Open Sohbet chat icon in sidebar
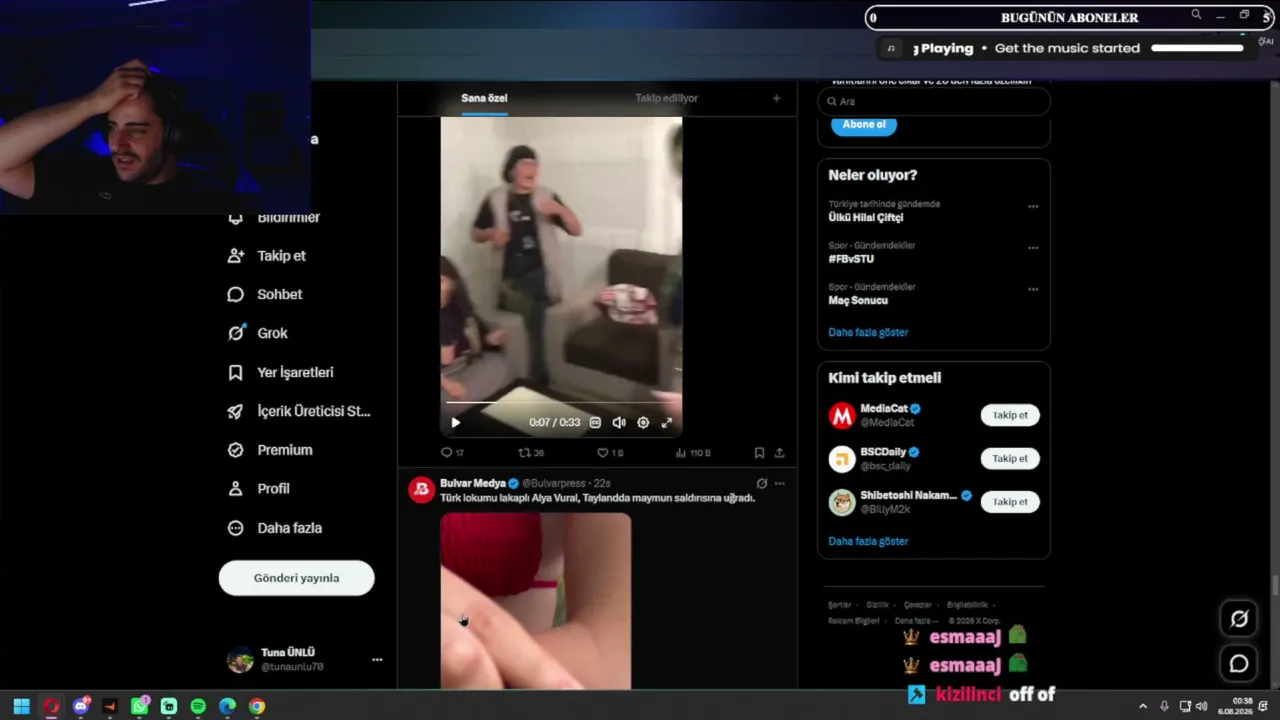1280x720 pixels. pyautogui.click(x=236, y=295)
